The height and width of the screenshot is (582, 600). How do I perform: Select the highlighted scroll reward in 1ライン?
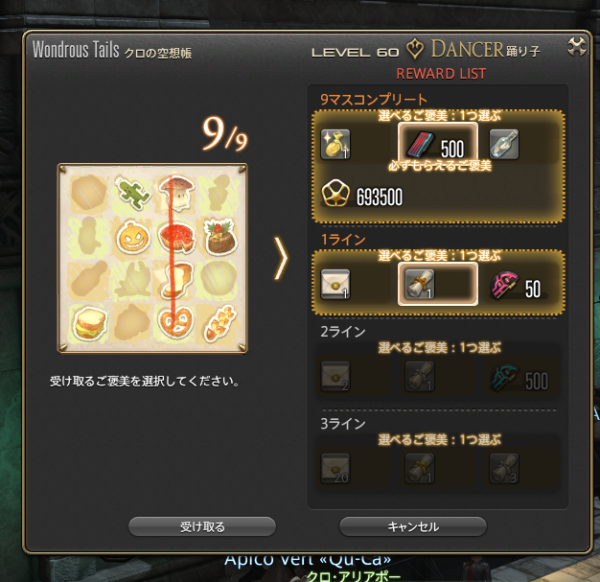(x=438, y=284)
